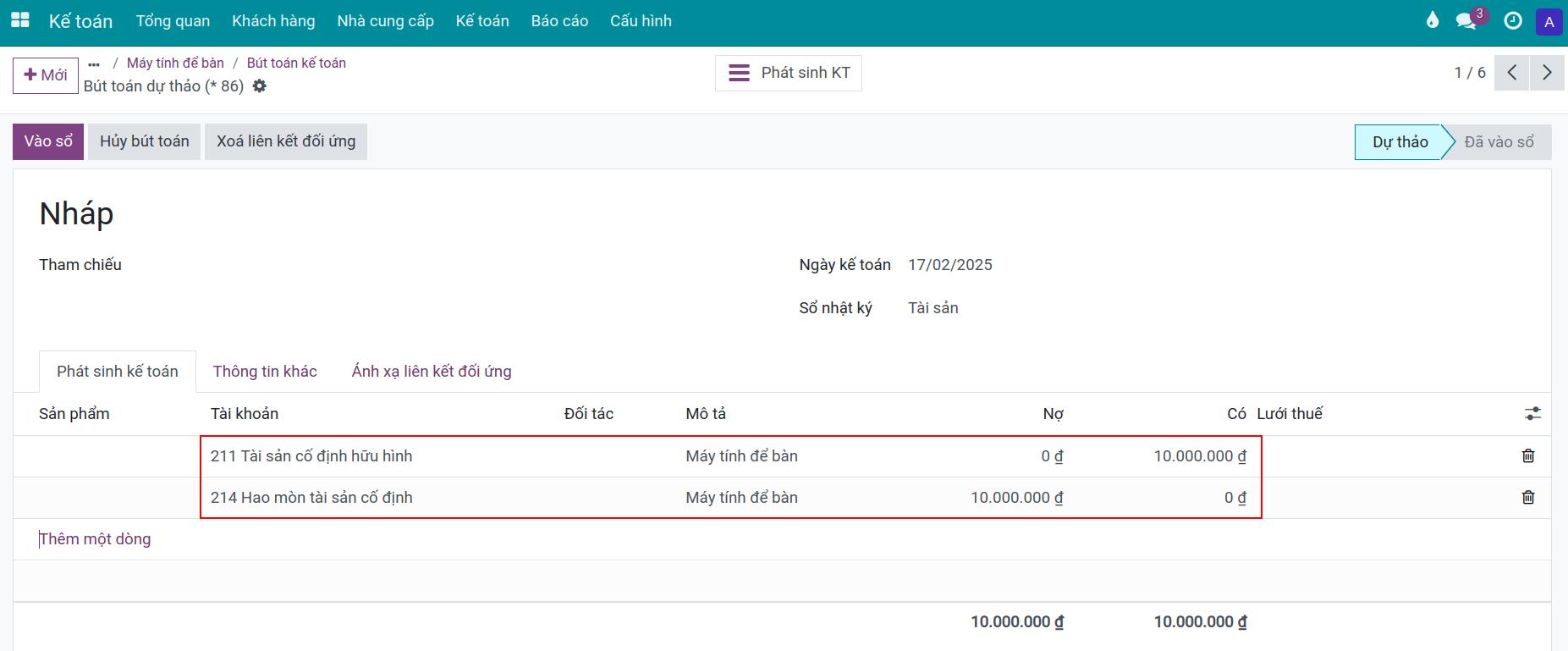Open the Máy tính để bàn breadcrumb
1568x651 pixels.
pos(175,63)
